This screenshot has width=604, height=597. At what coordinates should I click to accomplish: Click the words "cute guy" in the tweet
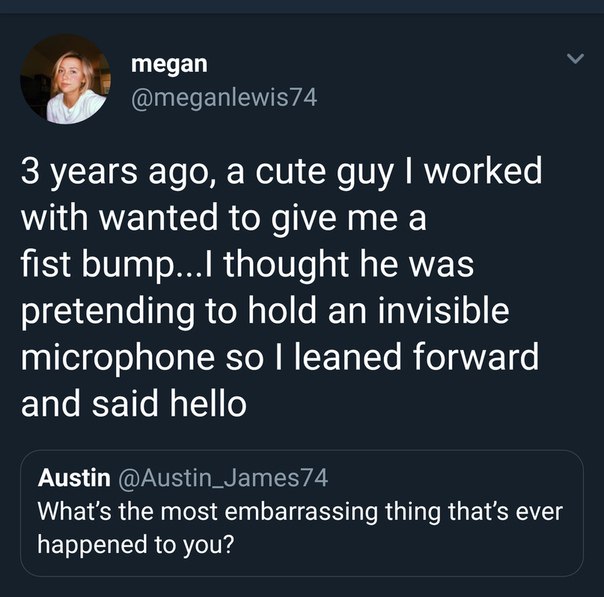tap(324, 173)
